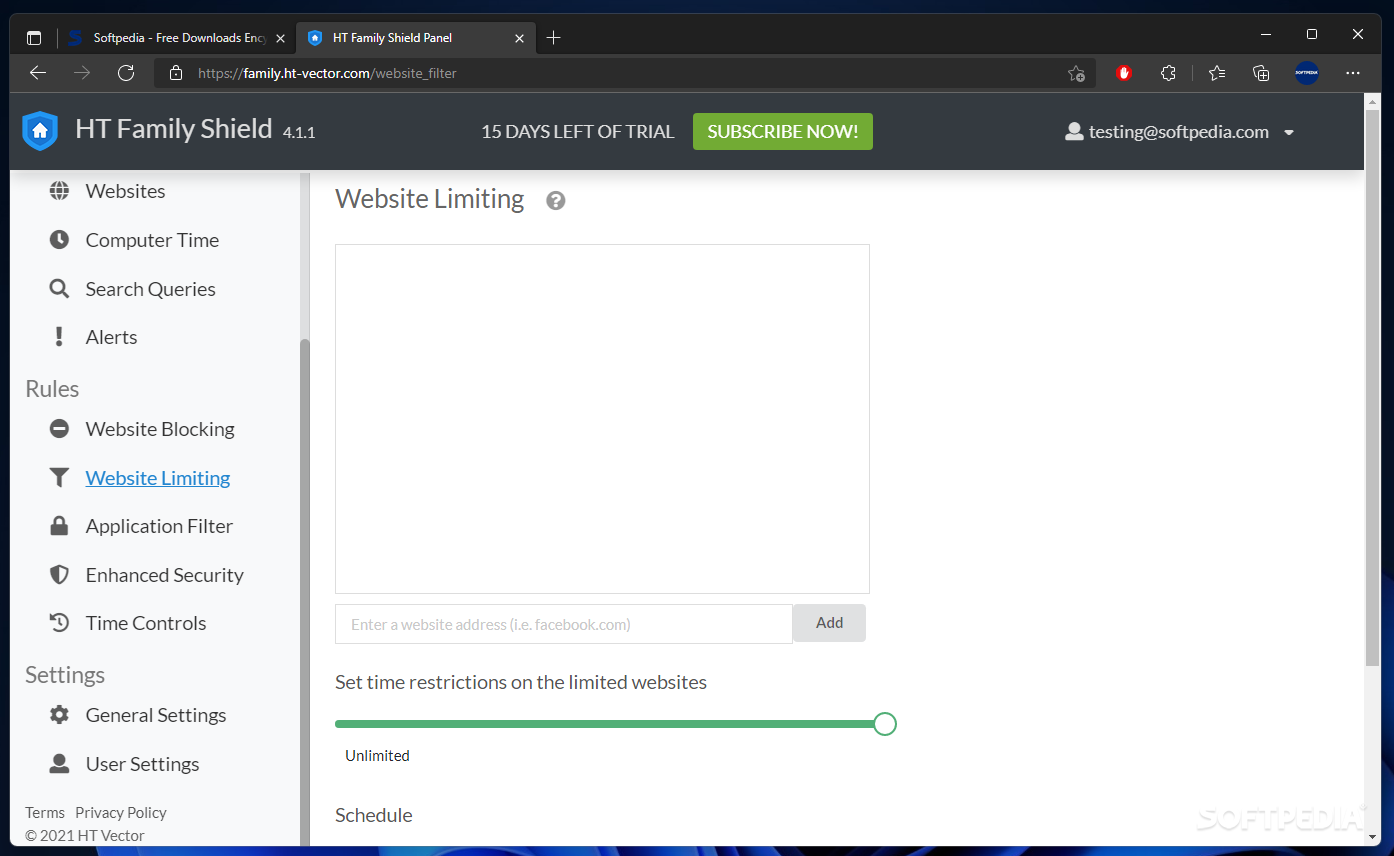Click the Add website button
Viewport: 1394px width, 856px height.
click(829, 623)
